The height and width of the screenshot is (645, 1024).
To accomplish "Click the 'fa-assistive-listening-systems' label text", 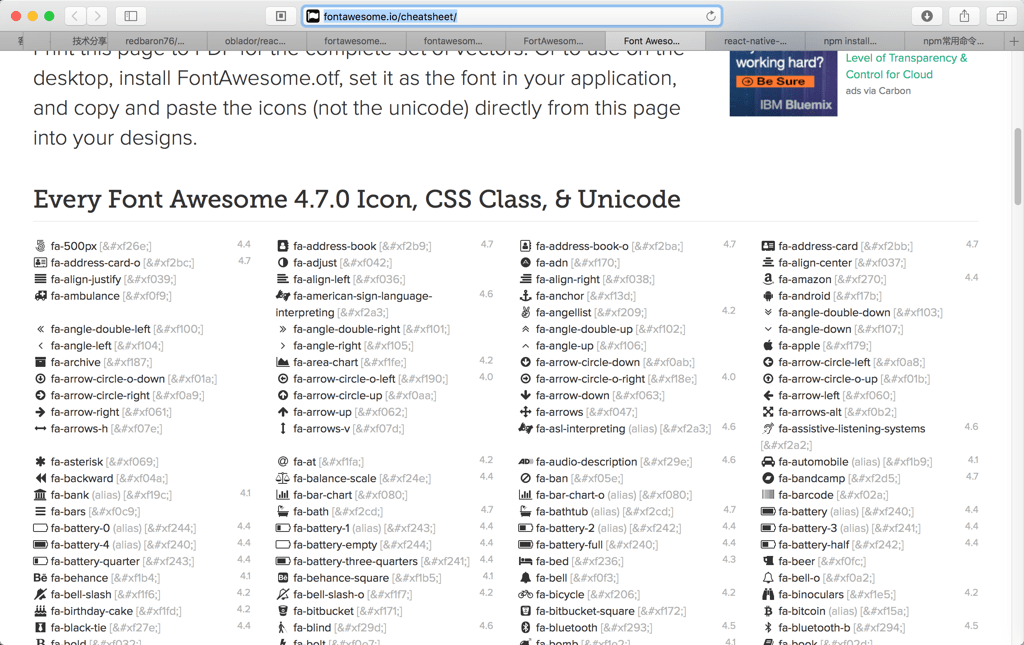I will (852, 429).
